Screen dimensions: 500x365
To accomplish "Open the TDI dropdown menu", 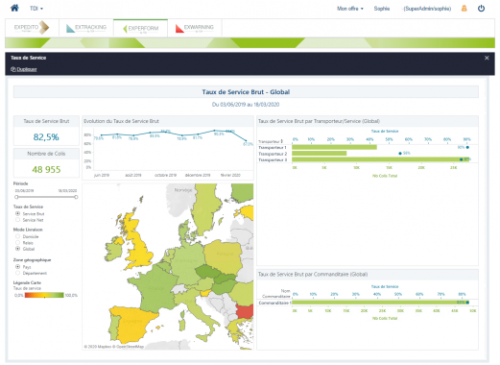I will 36,8.
